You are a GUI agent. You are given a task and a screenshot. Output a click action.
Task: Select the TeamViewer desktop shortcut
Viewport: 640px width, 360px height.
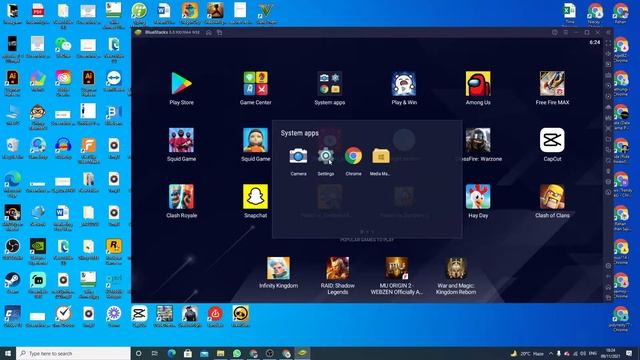[x=113, y=81]
